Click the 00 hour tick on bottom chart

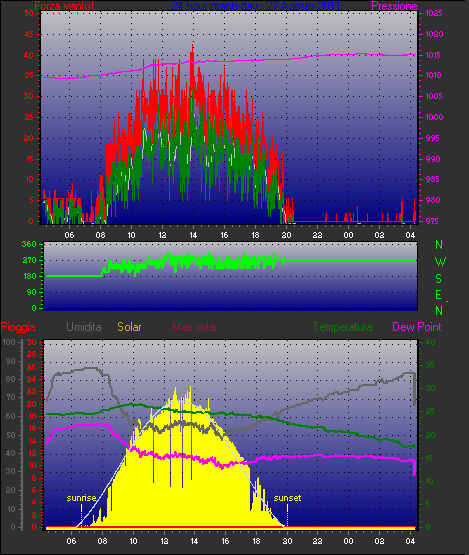[x=348, y=541]
